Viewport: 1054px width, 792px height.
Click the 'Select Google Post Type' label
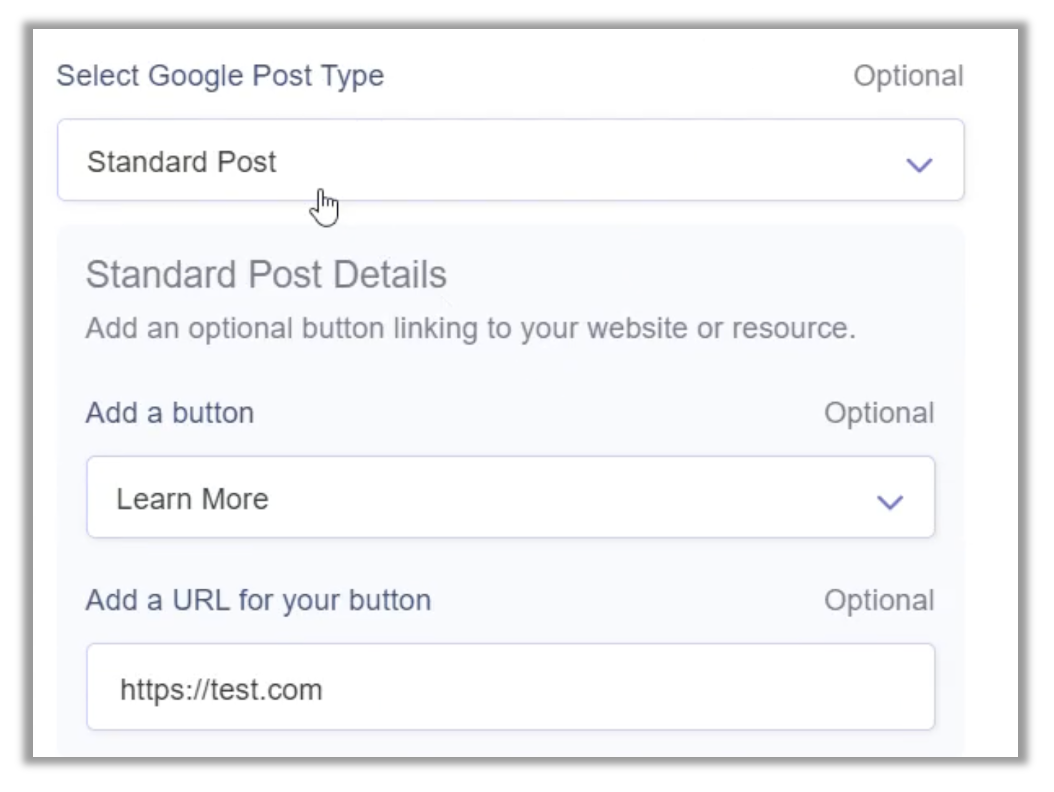tap(220, 76)
